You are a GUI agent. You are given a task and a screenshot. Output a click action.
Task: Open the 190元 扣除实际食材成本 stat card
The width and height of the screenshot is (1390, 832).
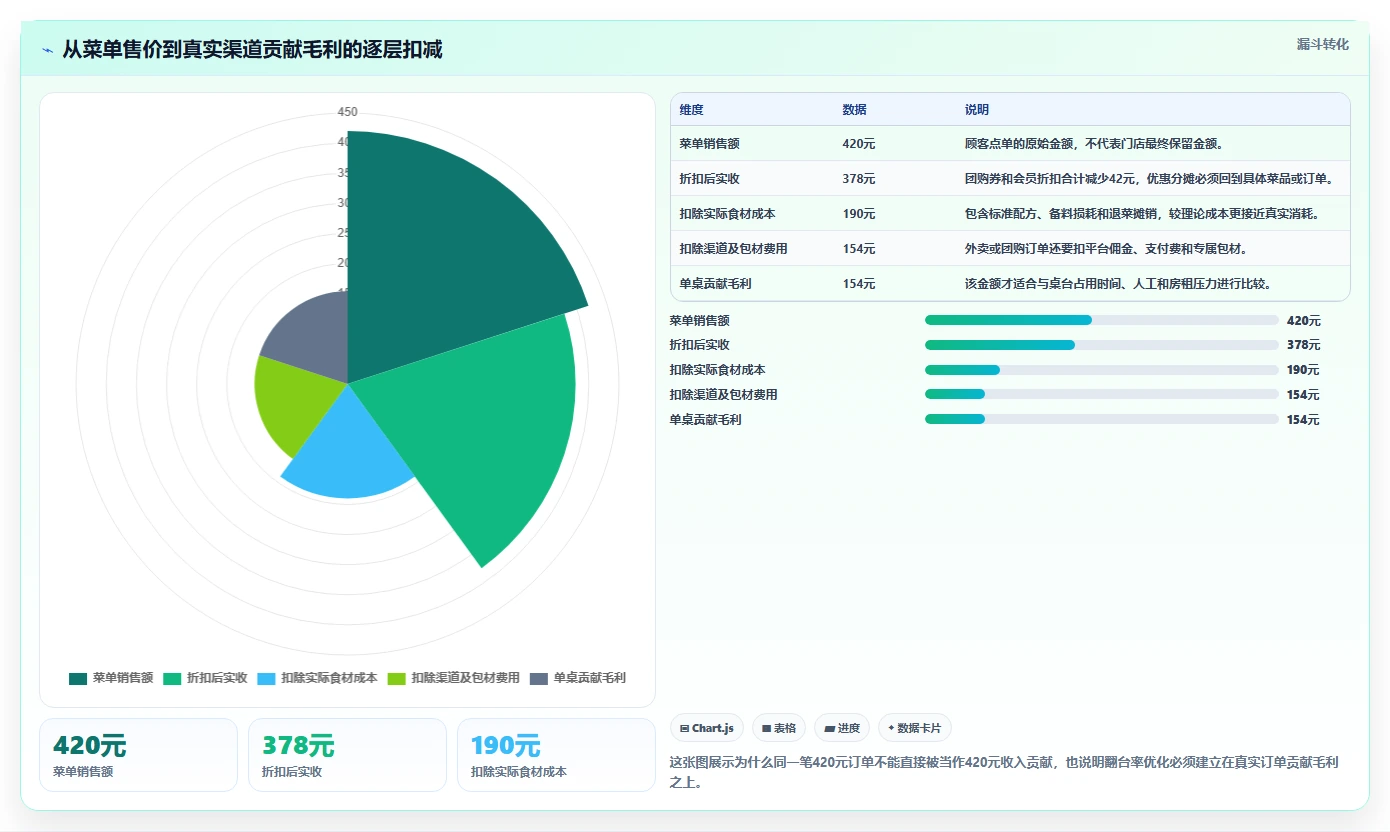coord(556,755)
